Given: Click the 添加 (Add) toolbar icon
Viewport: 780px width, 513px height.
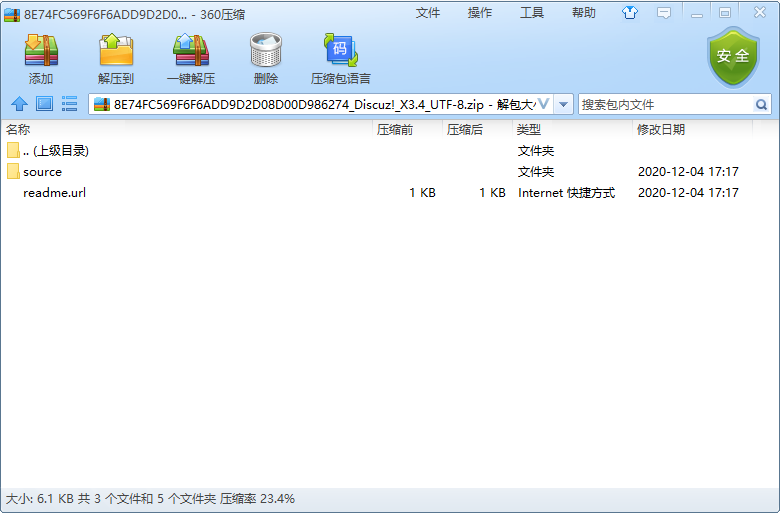Looking at the screenshot, I should click(41, 57).
